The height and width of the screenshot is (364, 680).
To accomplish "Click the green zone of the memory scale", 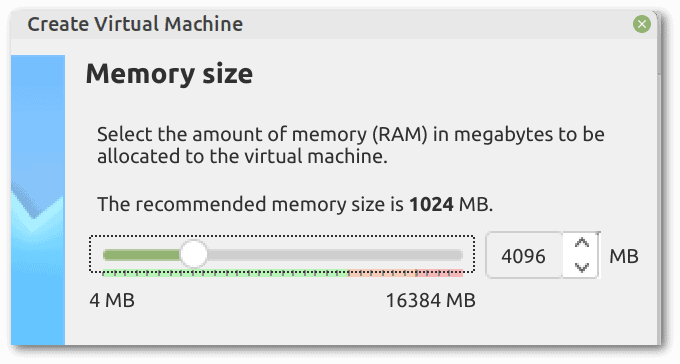I will (225, 273).
